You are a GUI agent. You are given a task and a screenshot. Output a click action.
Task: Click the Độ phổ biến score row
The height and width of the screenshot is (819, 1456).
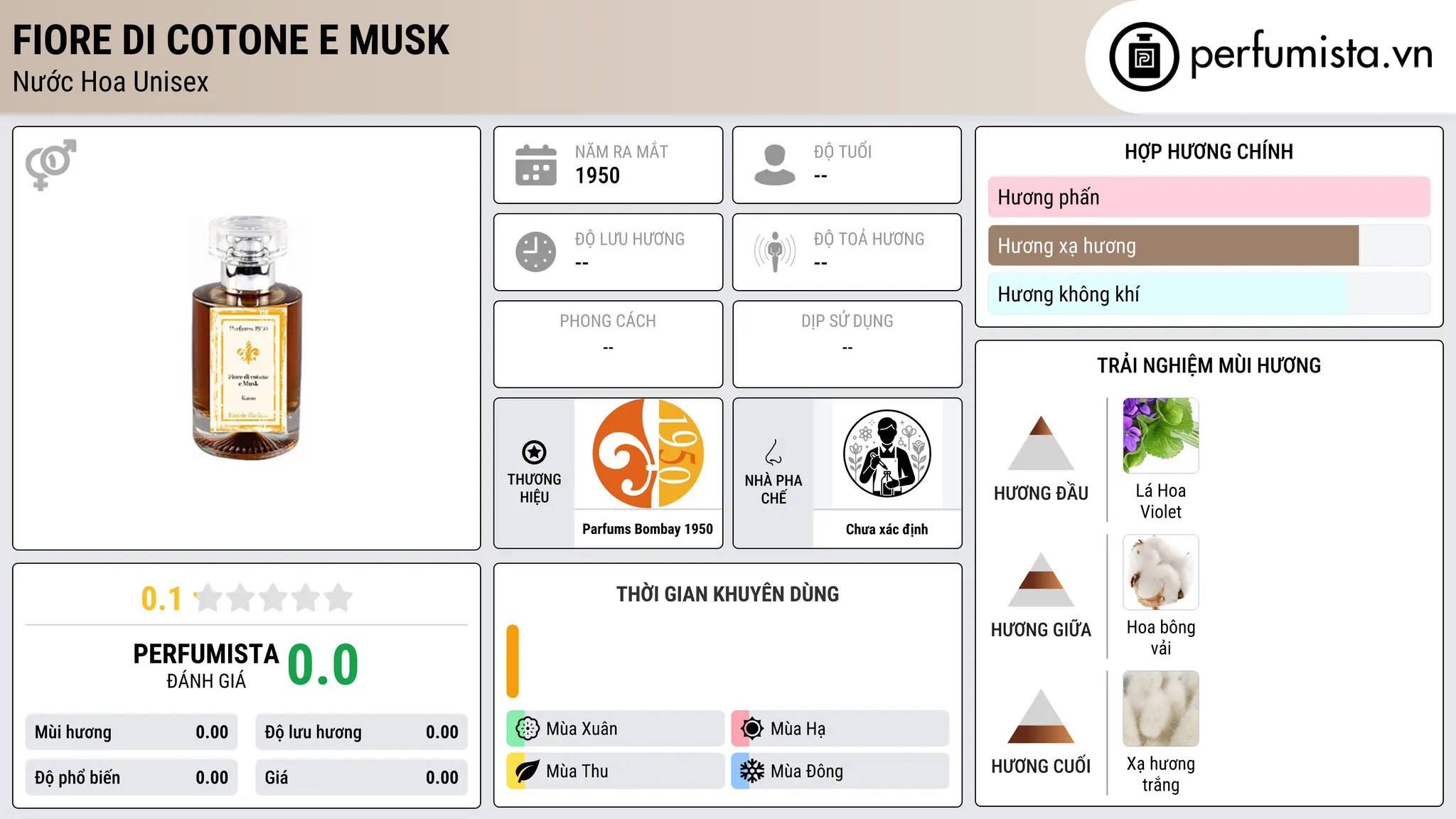tap(132, 778)
